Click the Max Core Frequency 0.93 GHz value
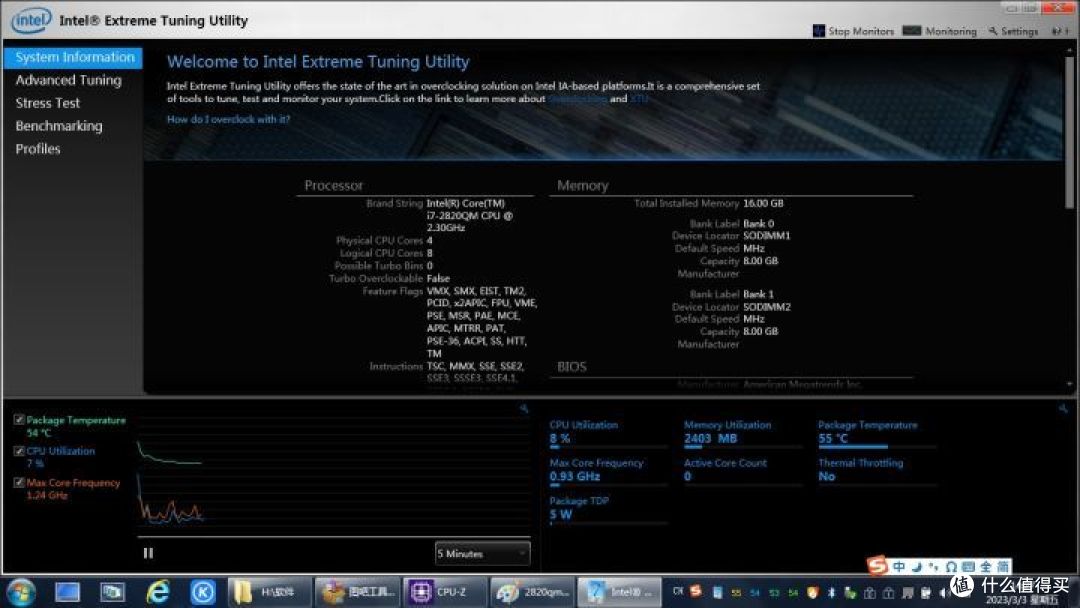This screenshot has width=1080, height=608. point(574,476)
